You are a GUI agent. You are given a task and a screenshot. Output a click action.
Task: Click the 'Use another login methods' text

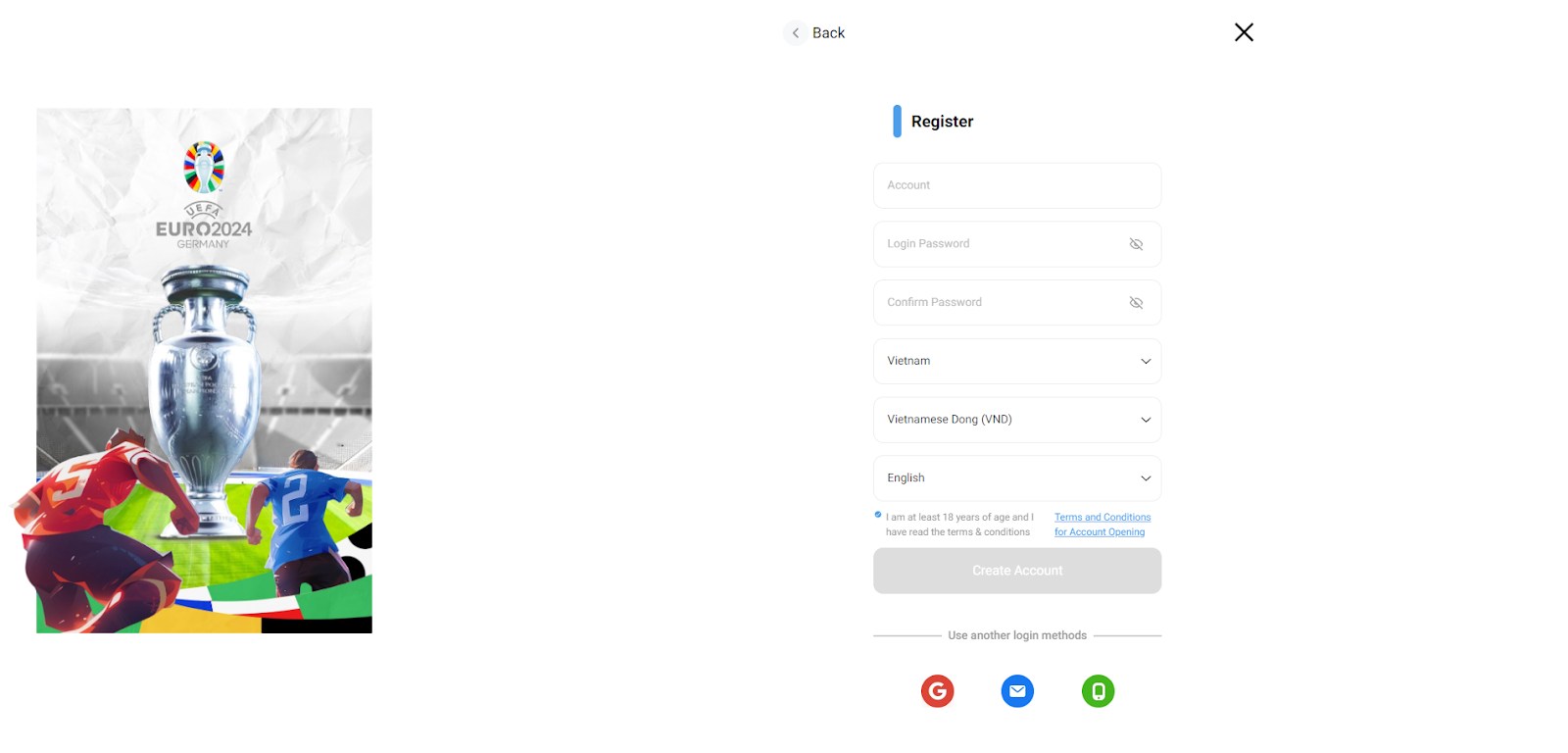pos(1017,635)
